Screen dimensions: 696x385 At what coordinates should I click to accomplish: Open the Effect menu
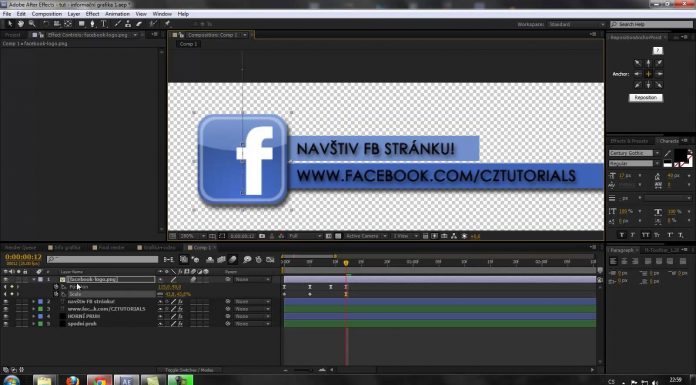click(92, 14)
